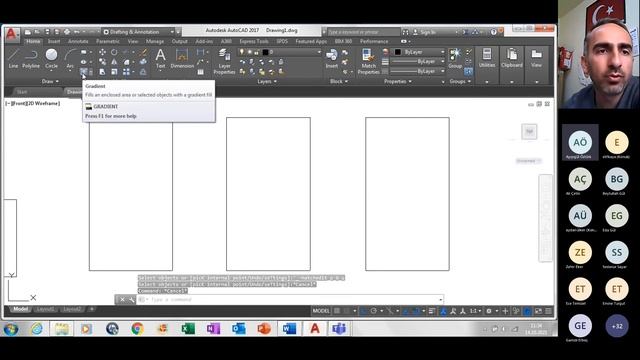Select the Arc tool
The width and height of the screenshot is (640, 360).
(70, 58)
